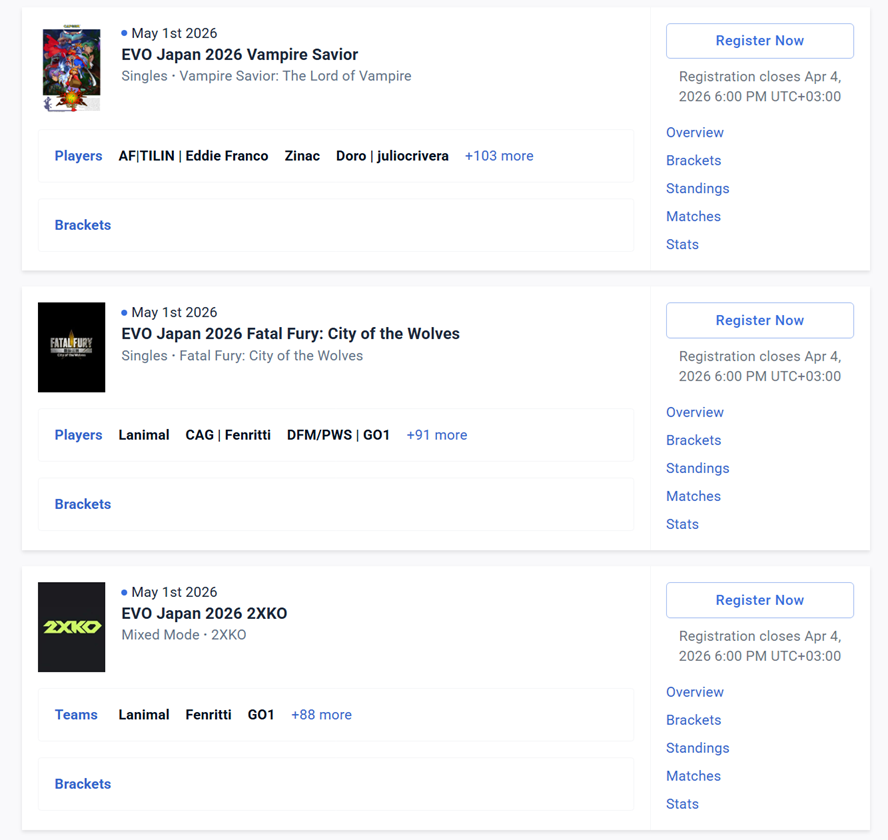Open 2XKO Stats link
This screenshot has width=888, height=840.
click(x=682, y=804)
